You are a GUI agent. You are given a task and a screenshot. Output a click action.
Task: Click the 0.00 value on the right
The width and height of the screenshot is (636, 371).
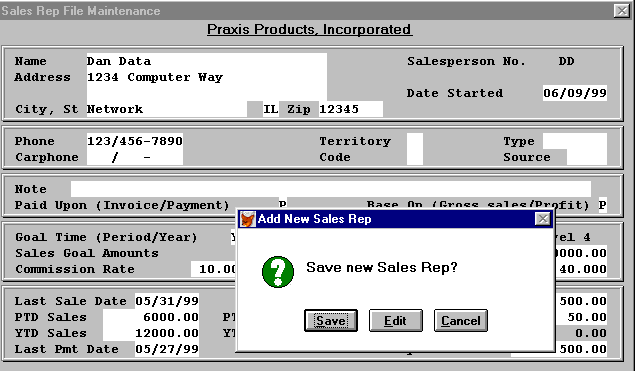click(591, 333)
